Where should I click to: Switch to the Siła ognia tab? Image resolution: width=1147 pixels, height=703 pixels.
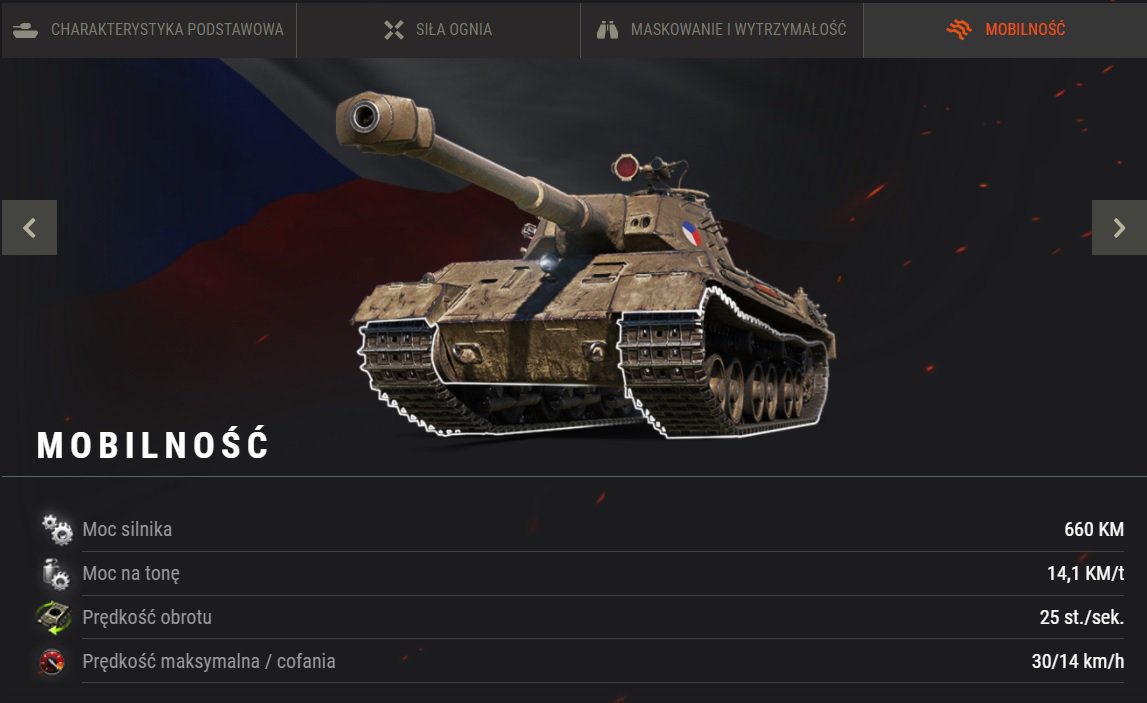coord(438,29)
